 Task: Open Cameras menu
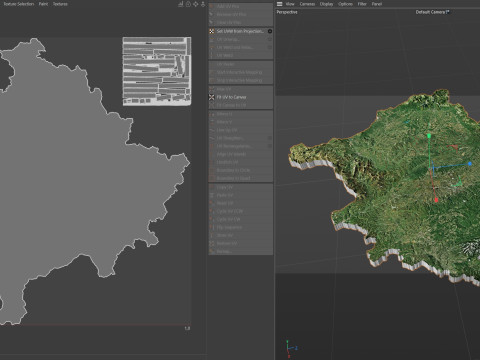click(307, 4)
